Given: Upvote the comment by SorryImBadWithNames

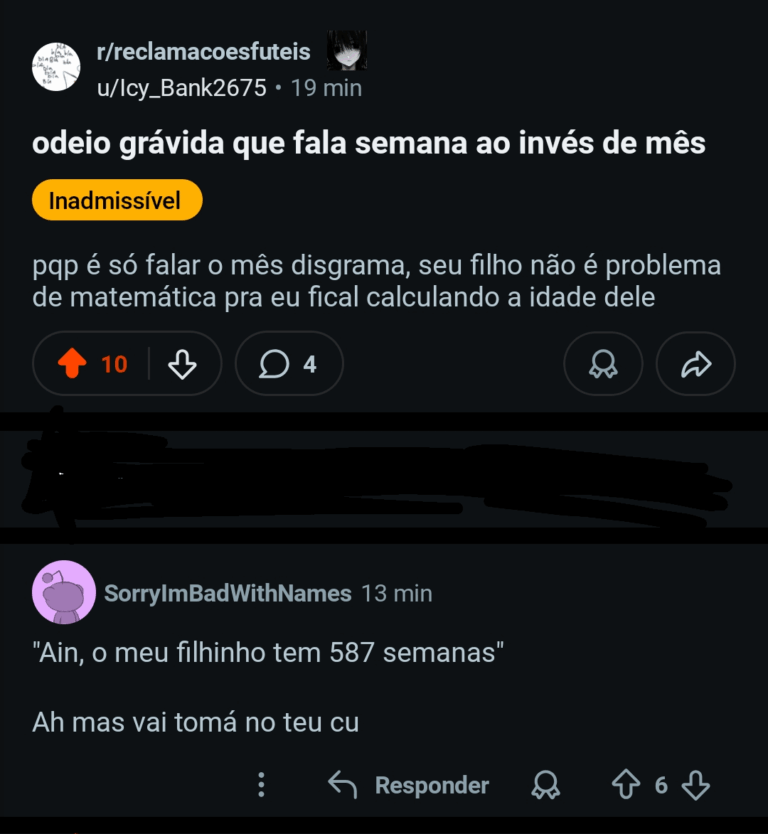Looking at the screenshot, I should coord(626,785).
